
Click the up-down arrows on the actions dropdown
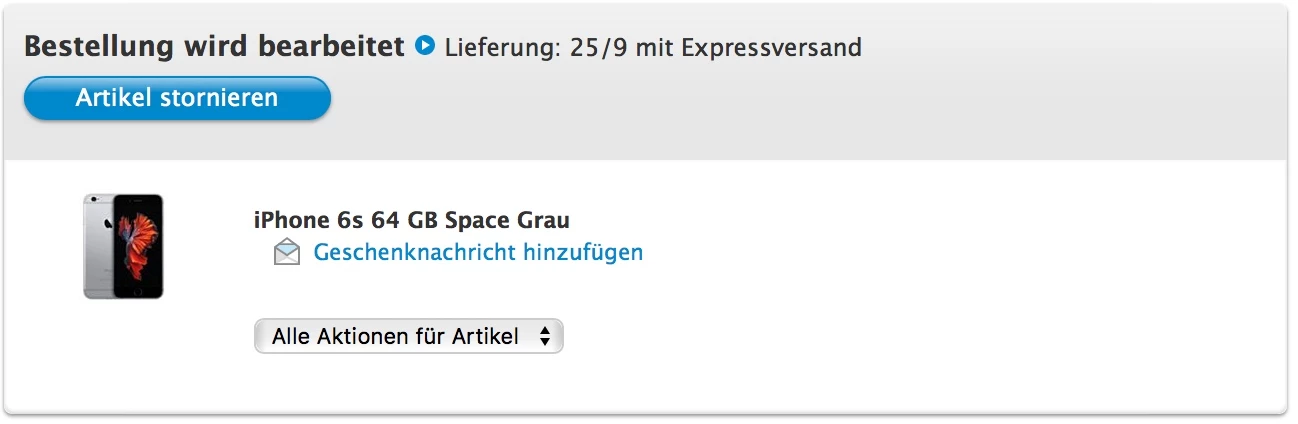(545, 337)
